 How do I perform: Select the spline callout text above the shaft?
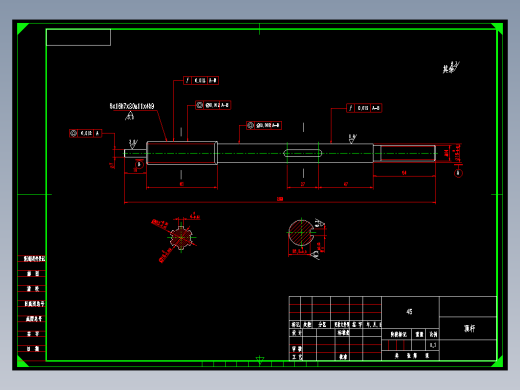pos(132,106)
